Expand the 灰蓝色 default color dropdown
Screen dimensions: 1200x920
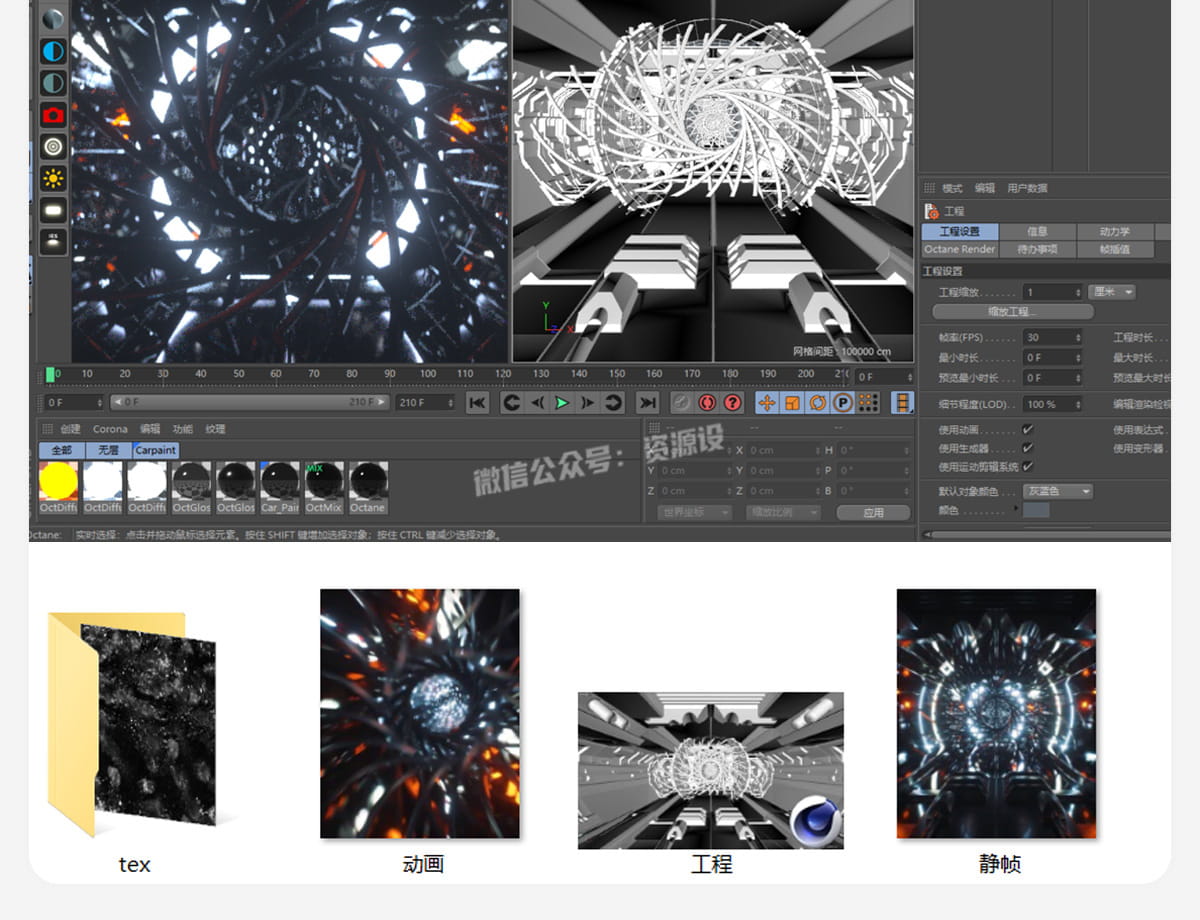click(x=1057, y=491)
